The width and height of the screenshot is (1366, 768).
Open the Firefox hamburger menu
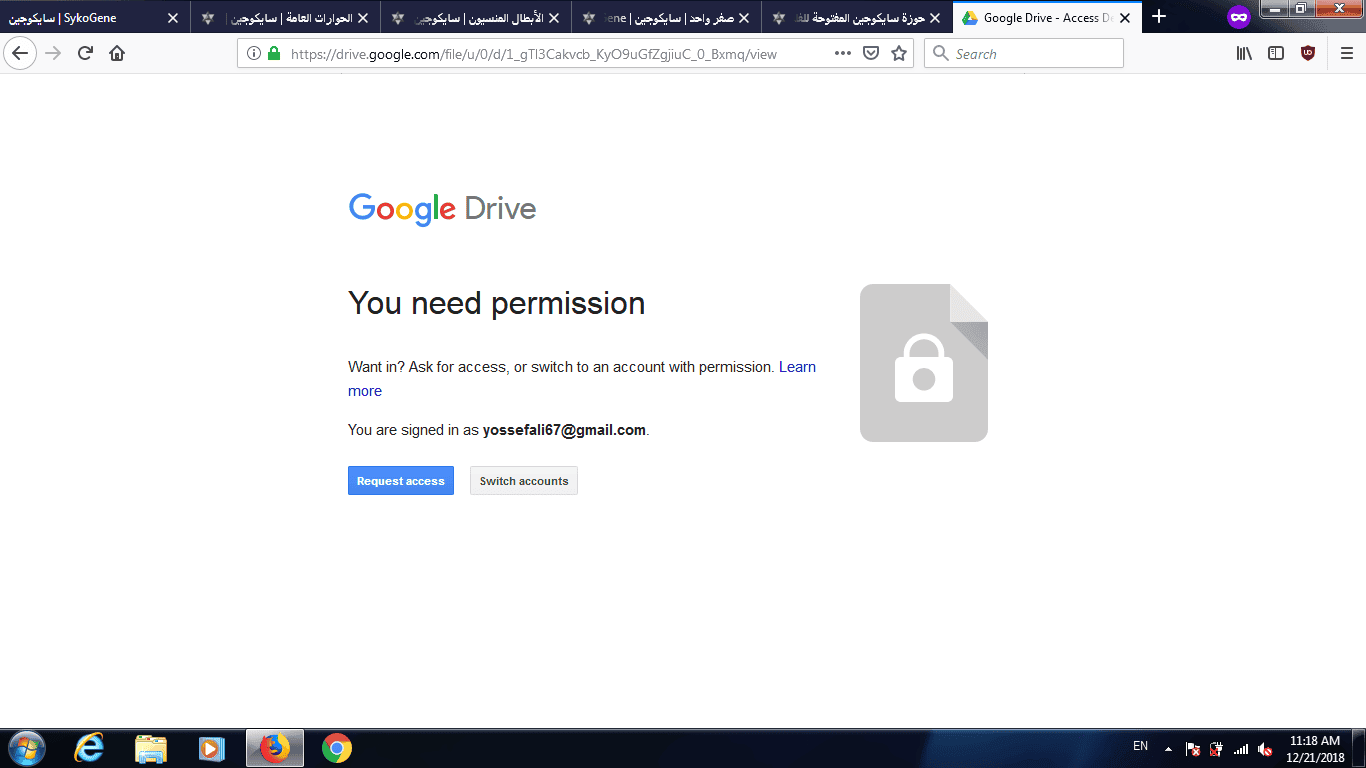click(1346, 54)
